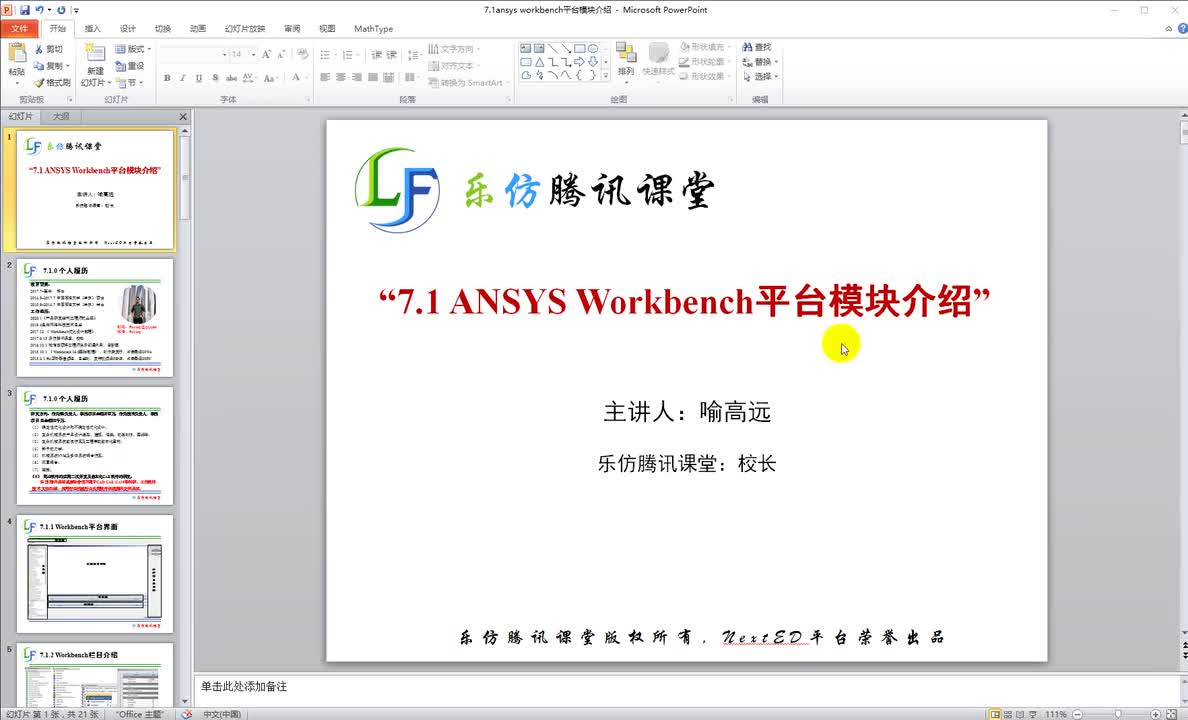
Task: Click the zoom slider handle
Action: tap(1118, 714)
